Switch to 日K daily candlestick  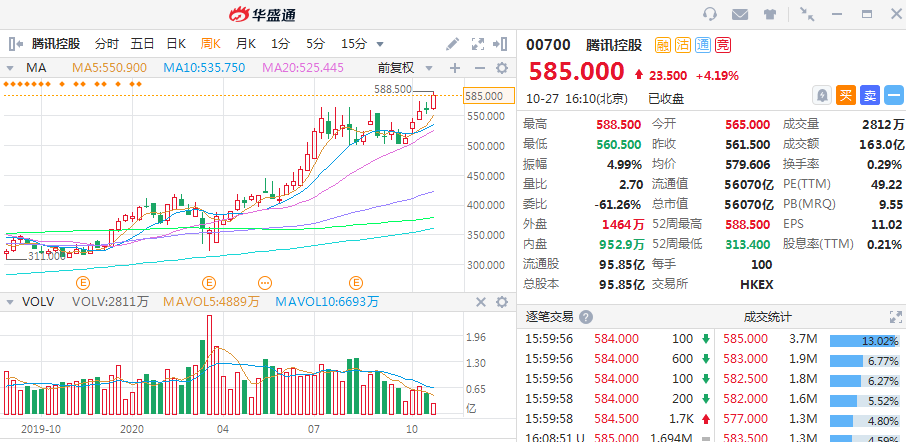click(x=176, y=44)
